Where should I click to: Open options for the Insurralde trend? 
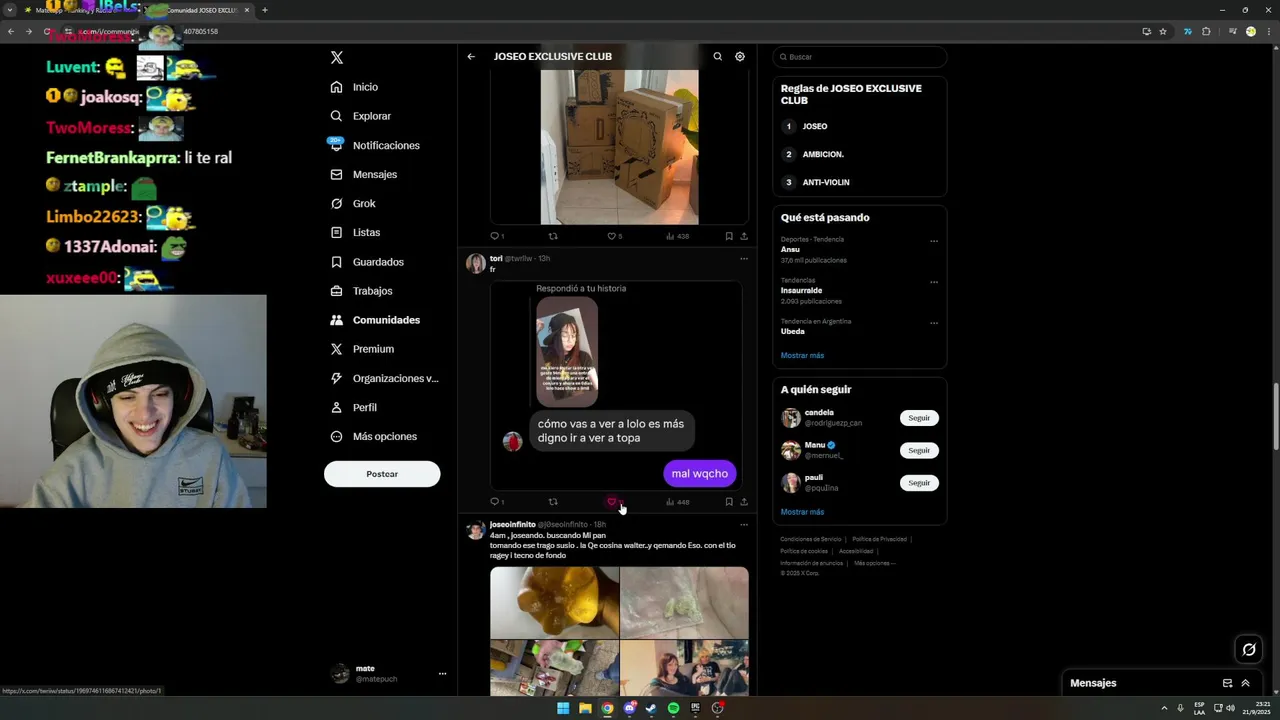(x=934, y=282)
